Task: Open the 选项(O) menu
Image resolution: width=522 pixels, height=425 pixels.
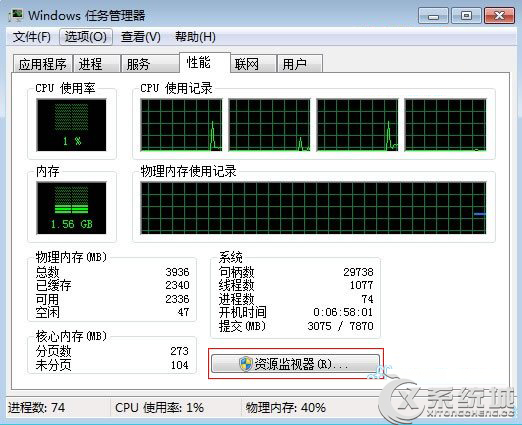Action: (x=86, y=36)
